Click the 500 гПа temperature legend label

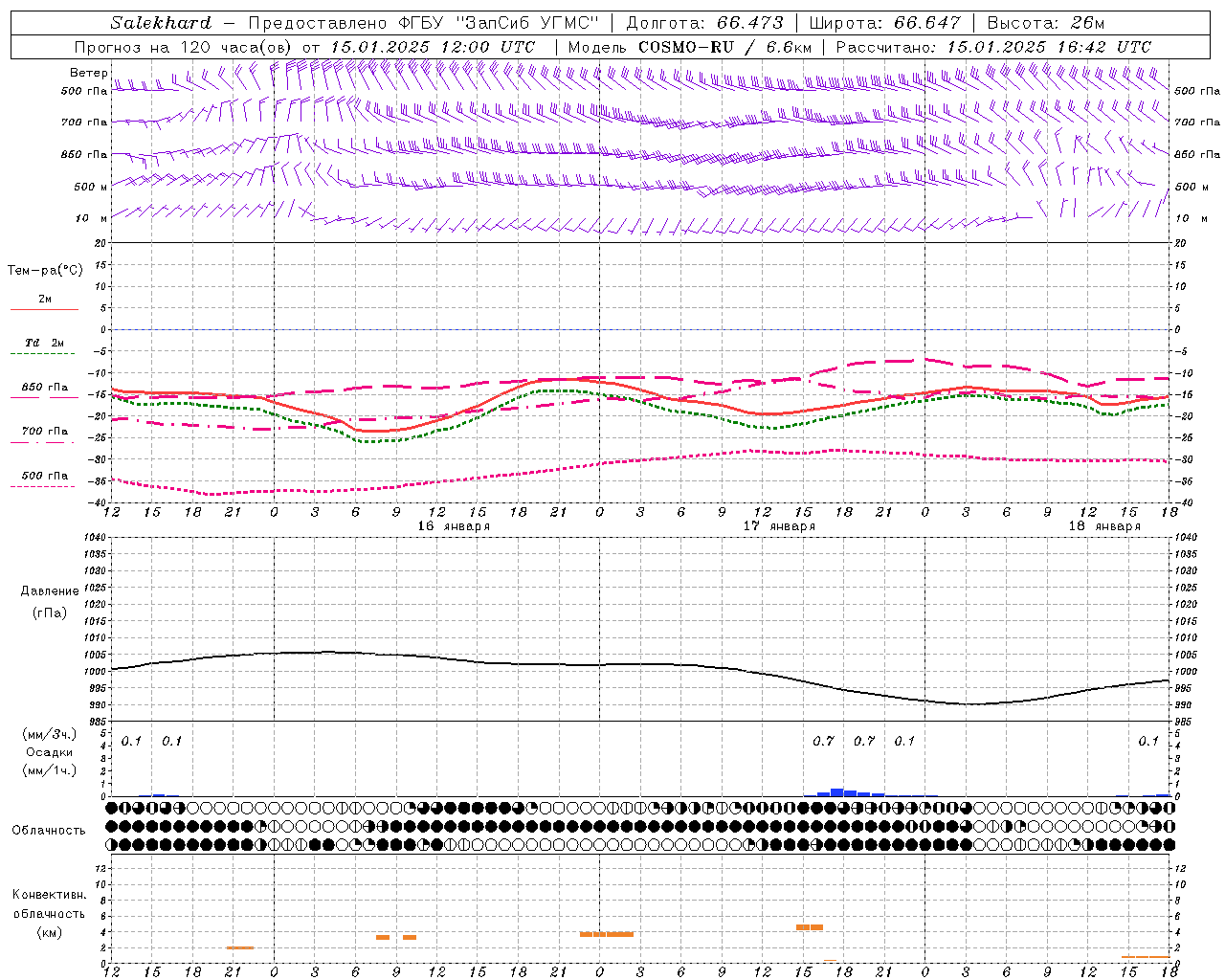click(x=45, y=476)
